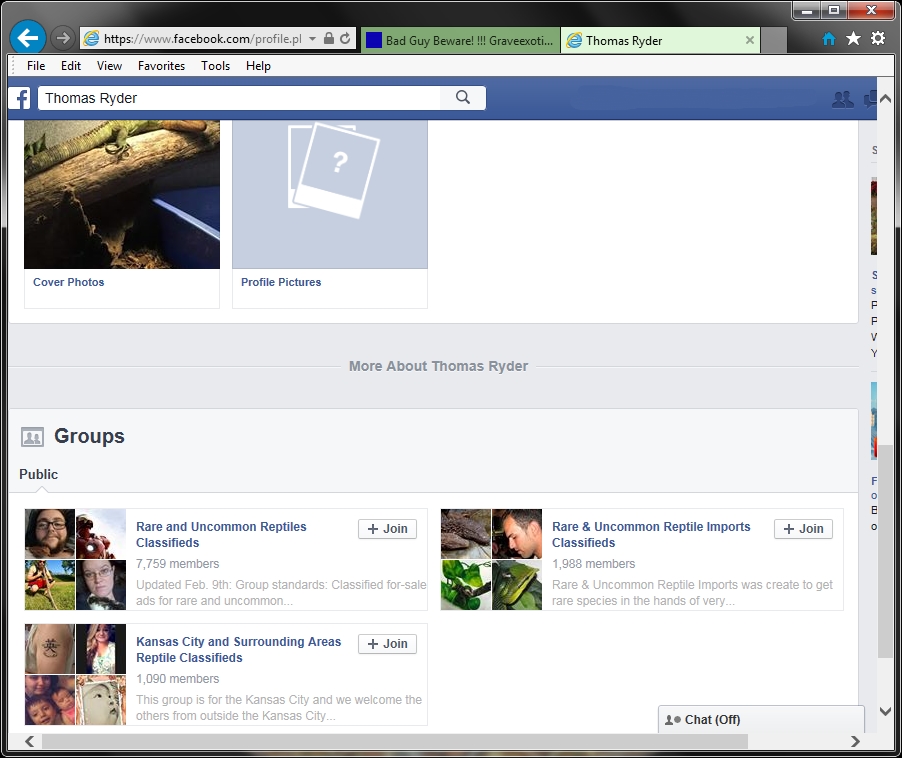Click the Cover Photos link
The image size is (902, 758).
click(x=68, y=282)
